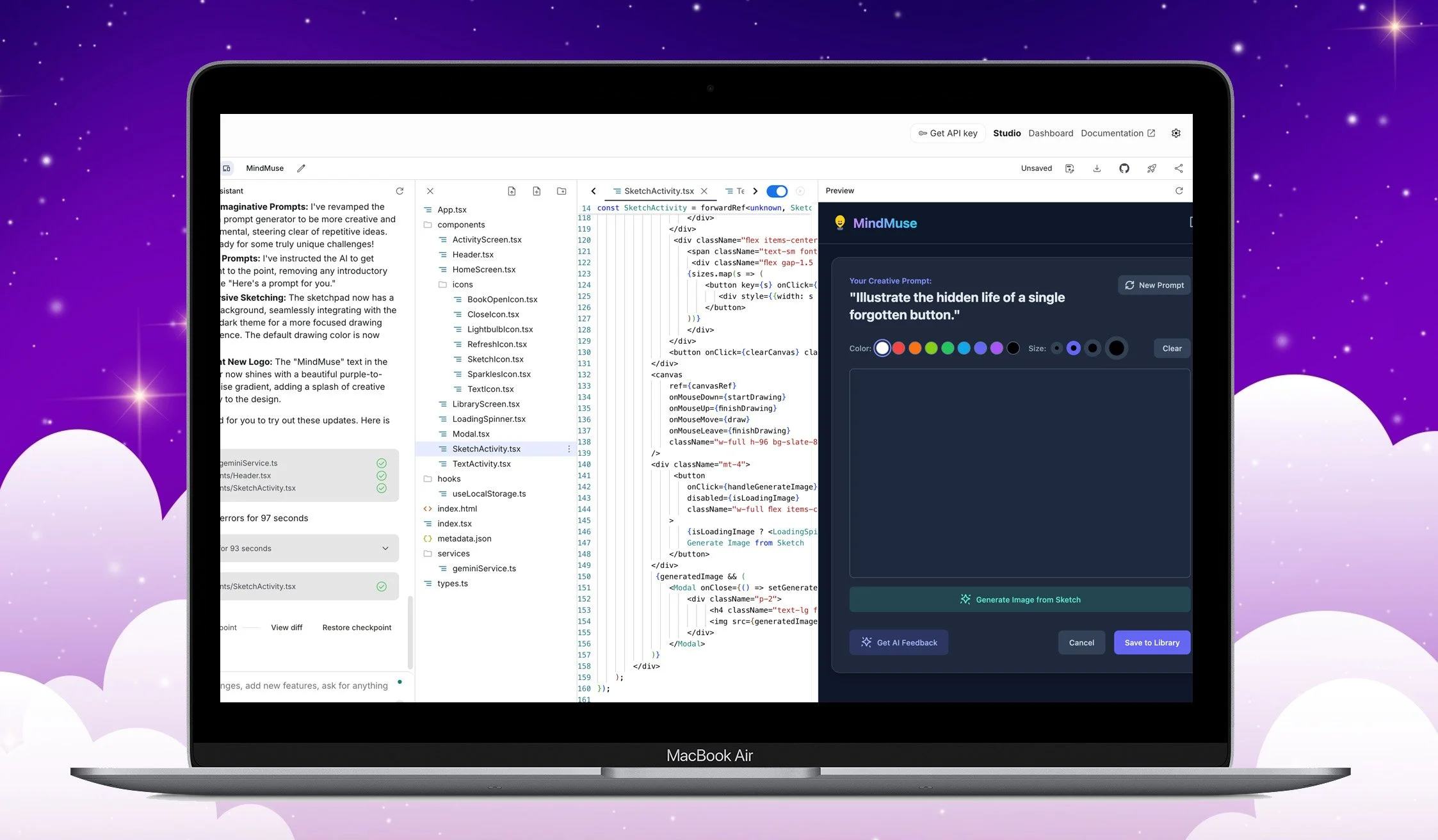Deploy the app with the rocket icon
The image size is (1438, 840).
pyautogui.click(x=1151, y=168)
